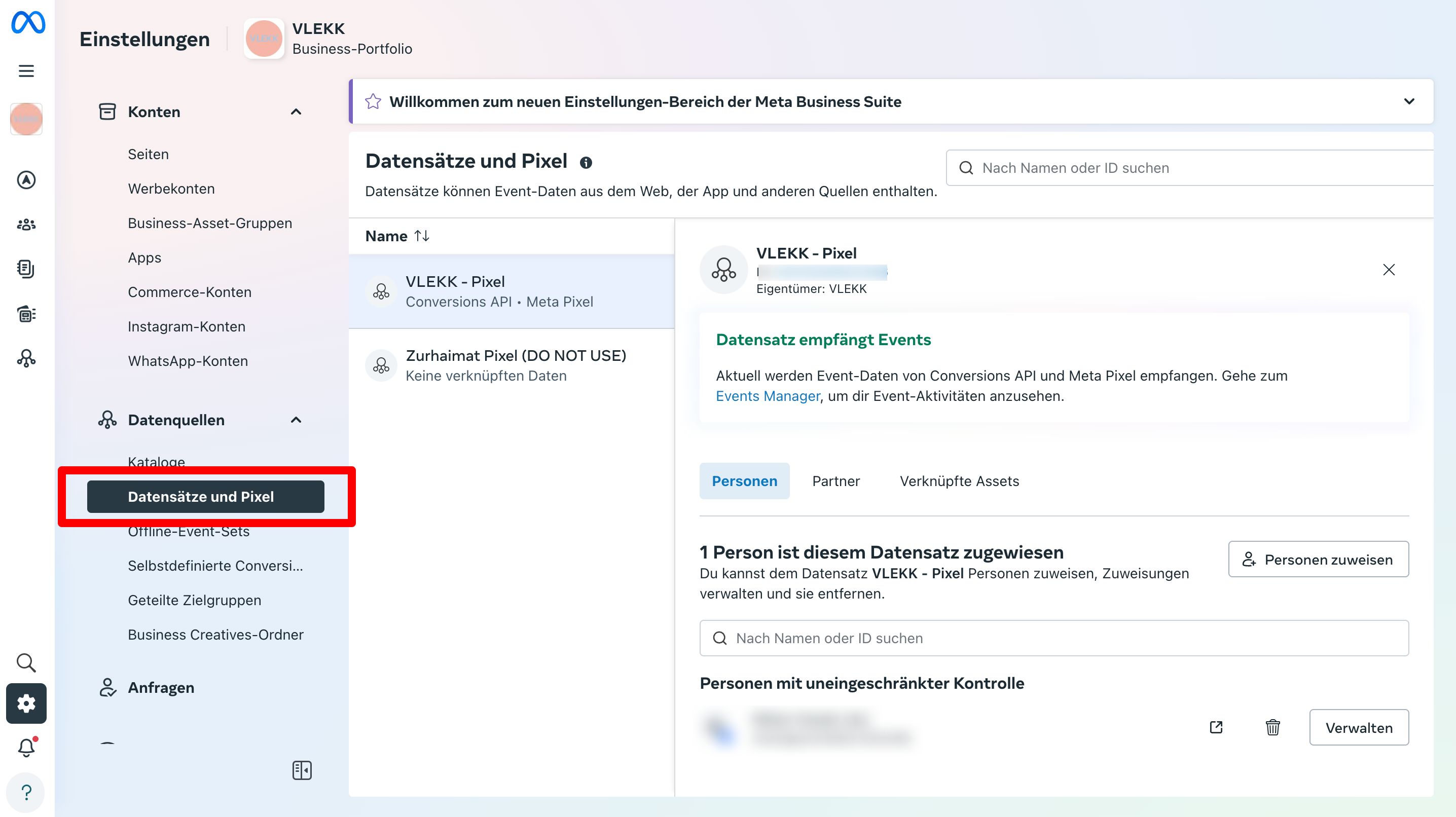
Task: Open Selbstdefinierte Conversions in the sidebar
Action: point(215,566)
